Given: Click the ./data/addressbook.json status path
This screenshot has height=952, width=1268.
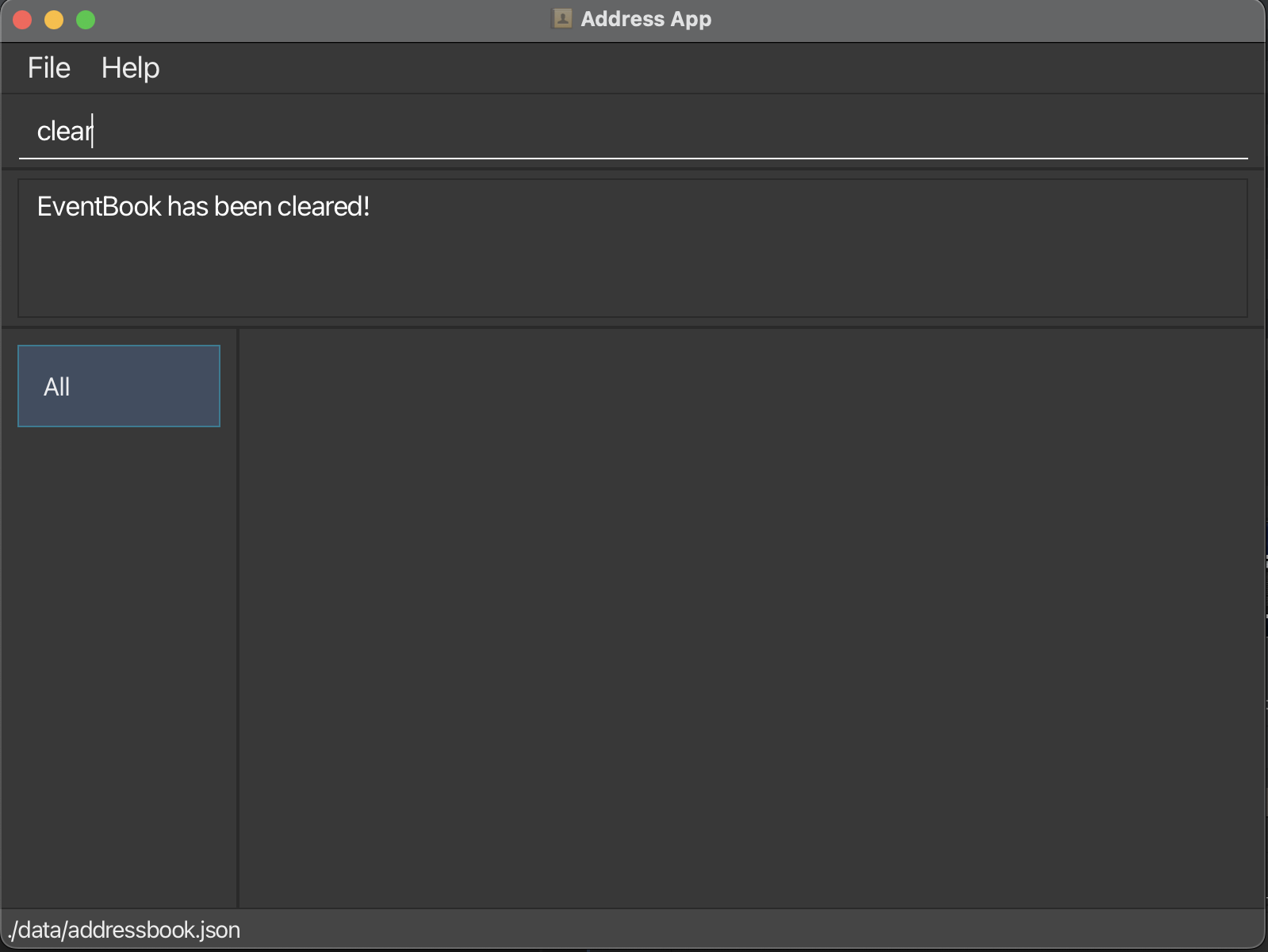Looking at the screenshot, I should click(x=125, y=930).
